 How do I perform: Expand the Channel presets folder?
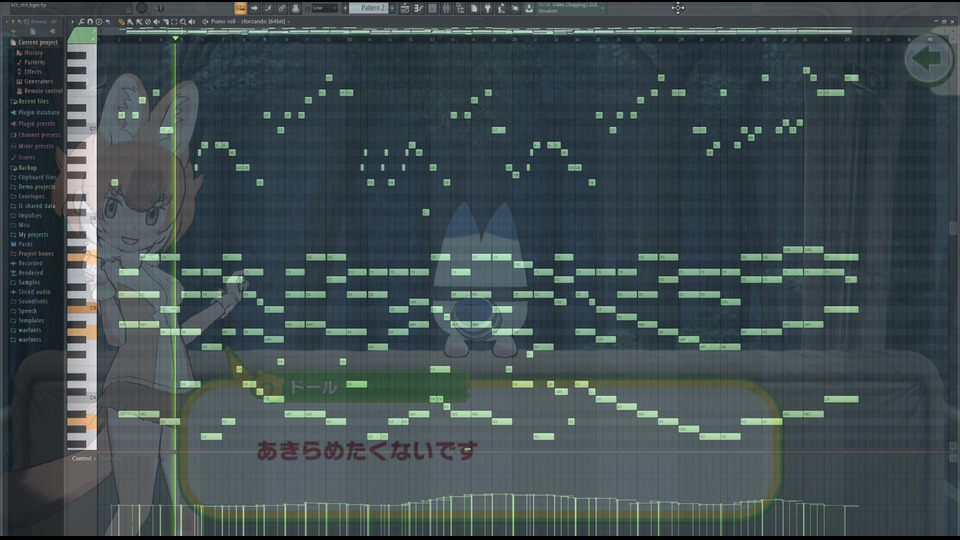[35, 135]
